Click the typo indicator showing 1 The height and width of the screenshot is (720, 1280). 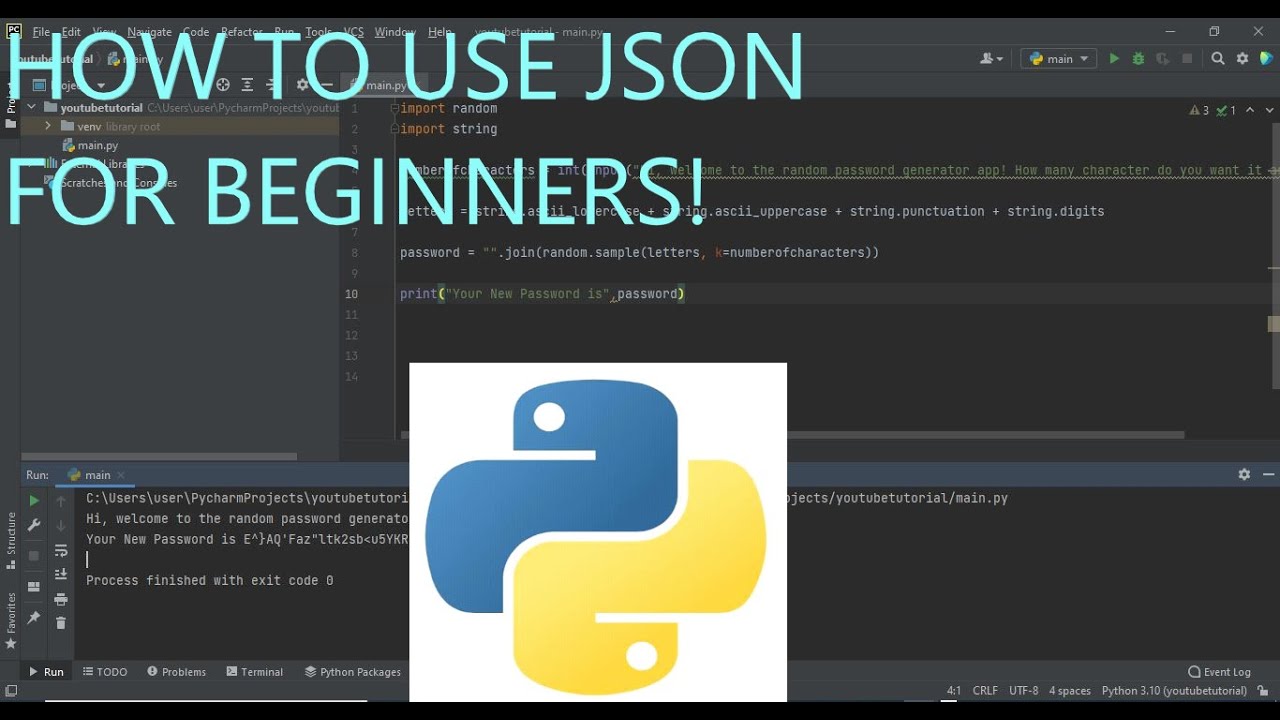point(1226,110)
